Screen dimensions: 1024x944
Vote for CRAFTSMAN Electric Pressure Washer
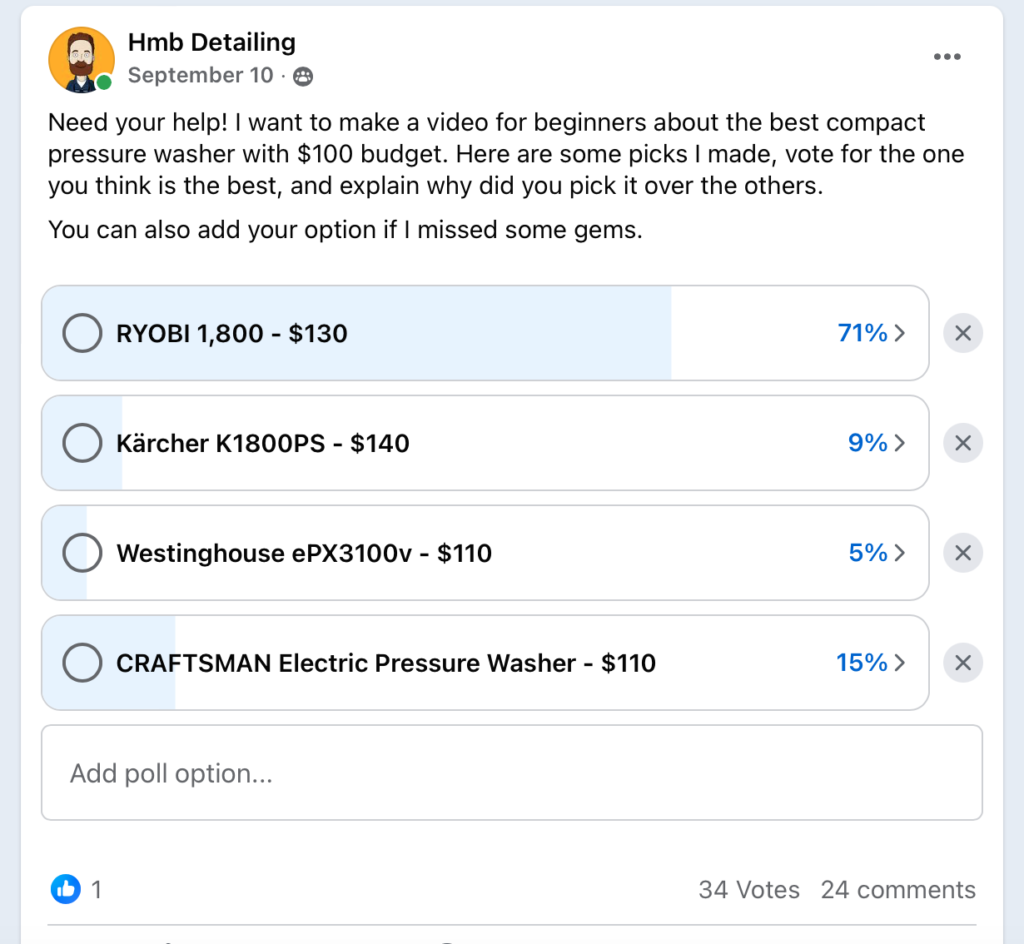(82, 662)
